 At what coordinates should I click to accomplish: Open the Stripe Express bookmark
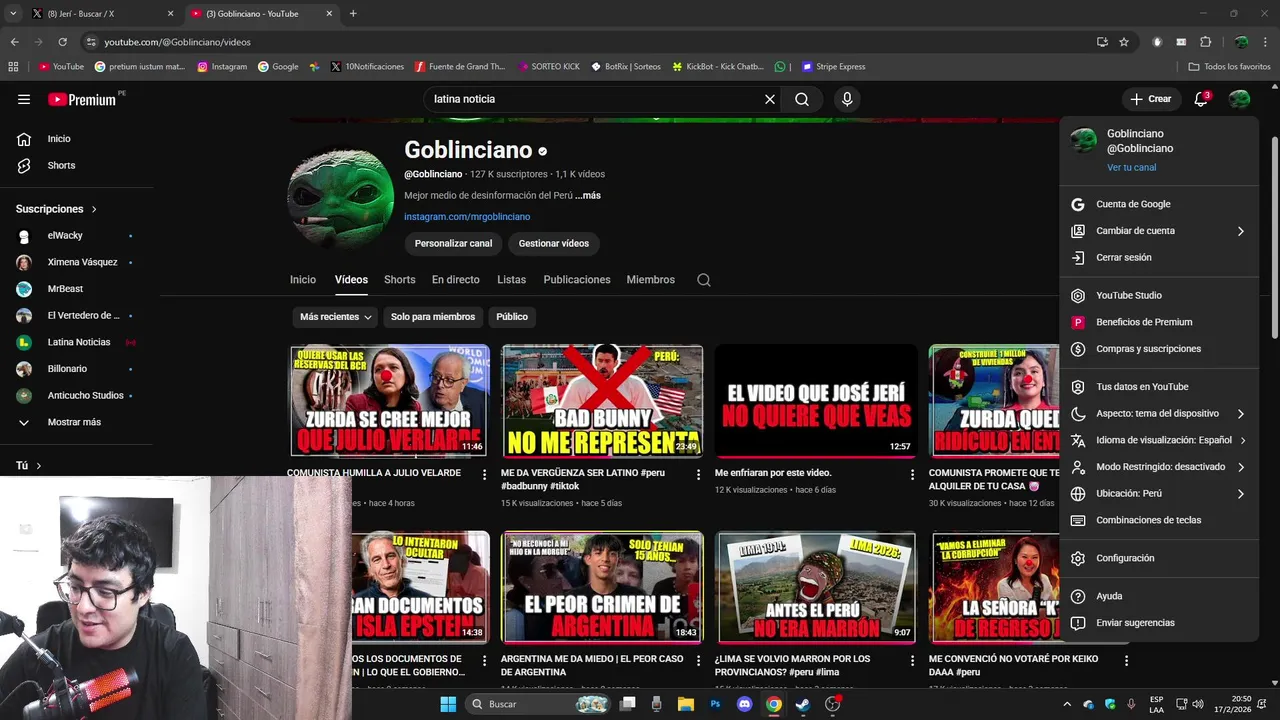tap(833, 67)
